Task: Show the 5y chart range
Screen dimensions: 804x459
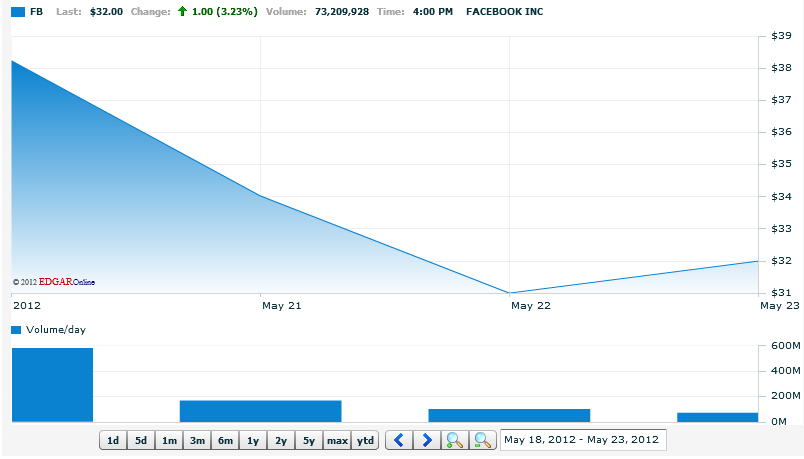Action: pyautogui.click(x=309, y=441)
